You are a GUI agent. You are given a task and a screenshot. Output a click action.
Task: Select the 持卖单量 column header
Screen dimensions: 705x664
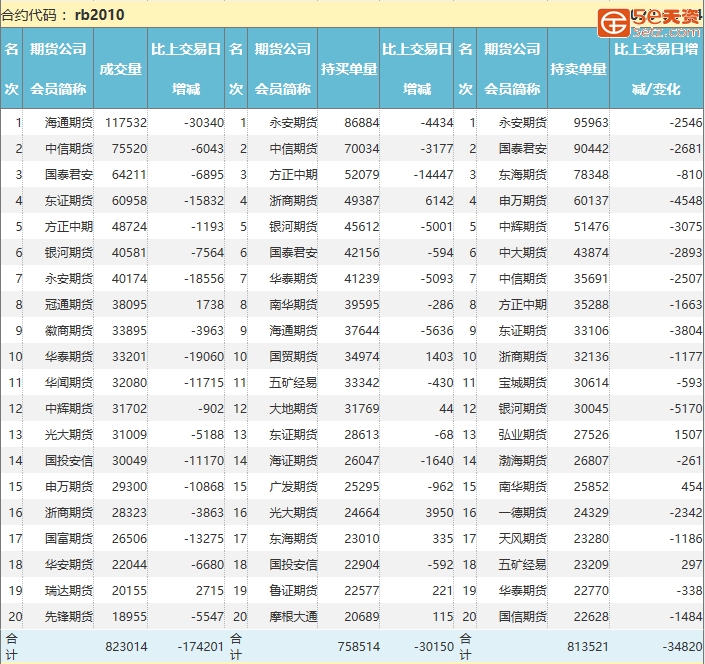[578, 69]
